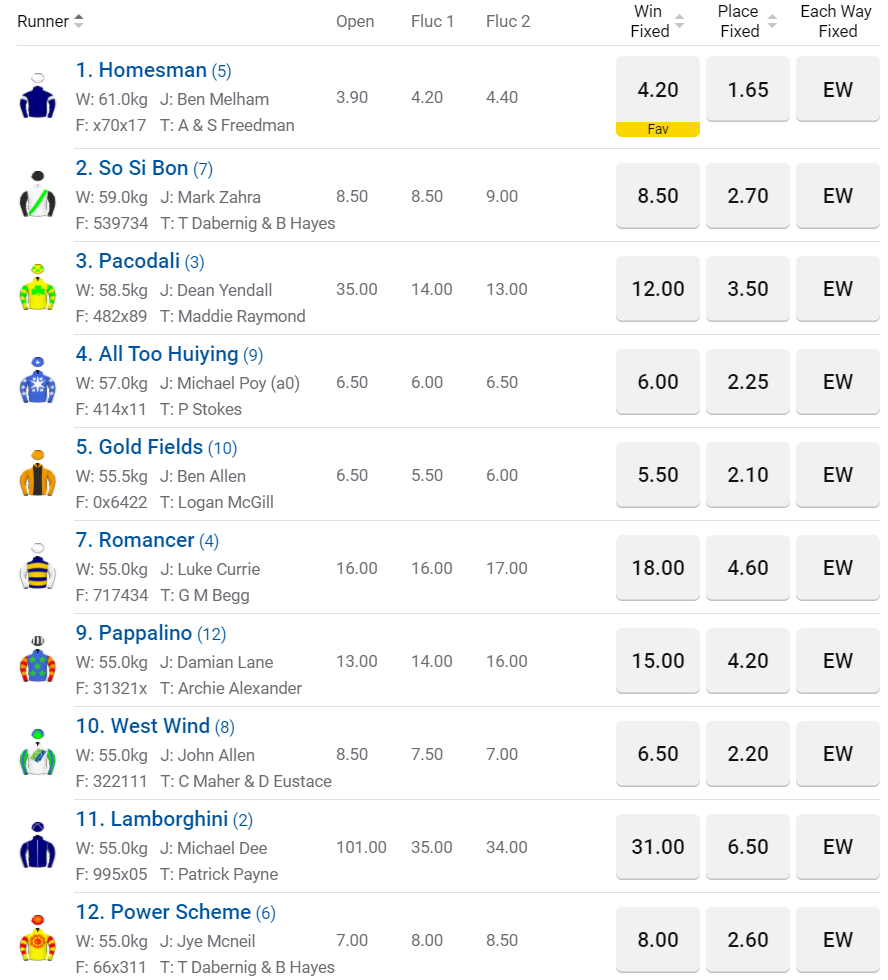Click Gold Fields' orange and black silks
This screenshot has width=888, height=980.
[38, 474]
